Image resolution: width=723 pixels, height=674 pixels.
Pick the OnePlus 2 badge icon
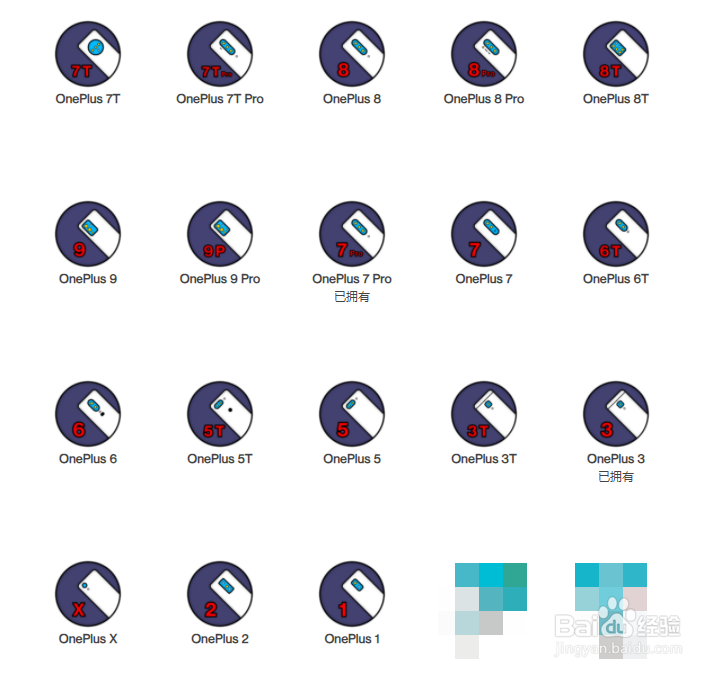click(x=220, y=594)
